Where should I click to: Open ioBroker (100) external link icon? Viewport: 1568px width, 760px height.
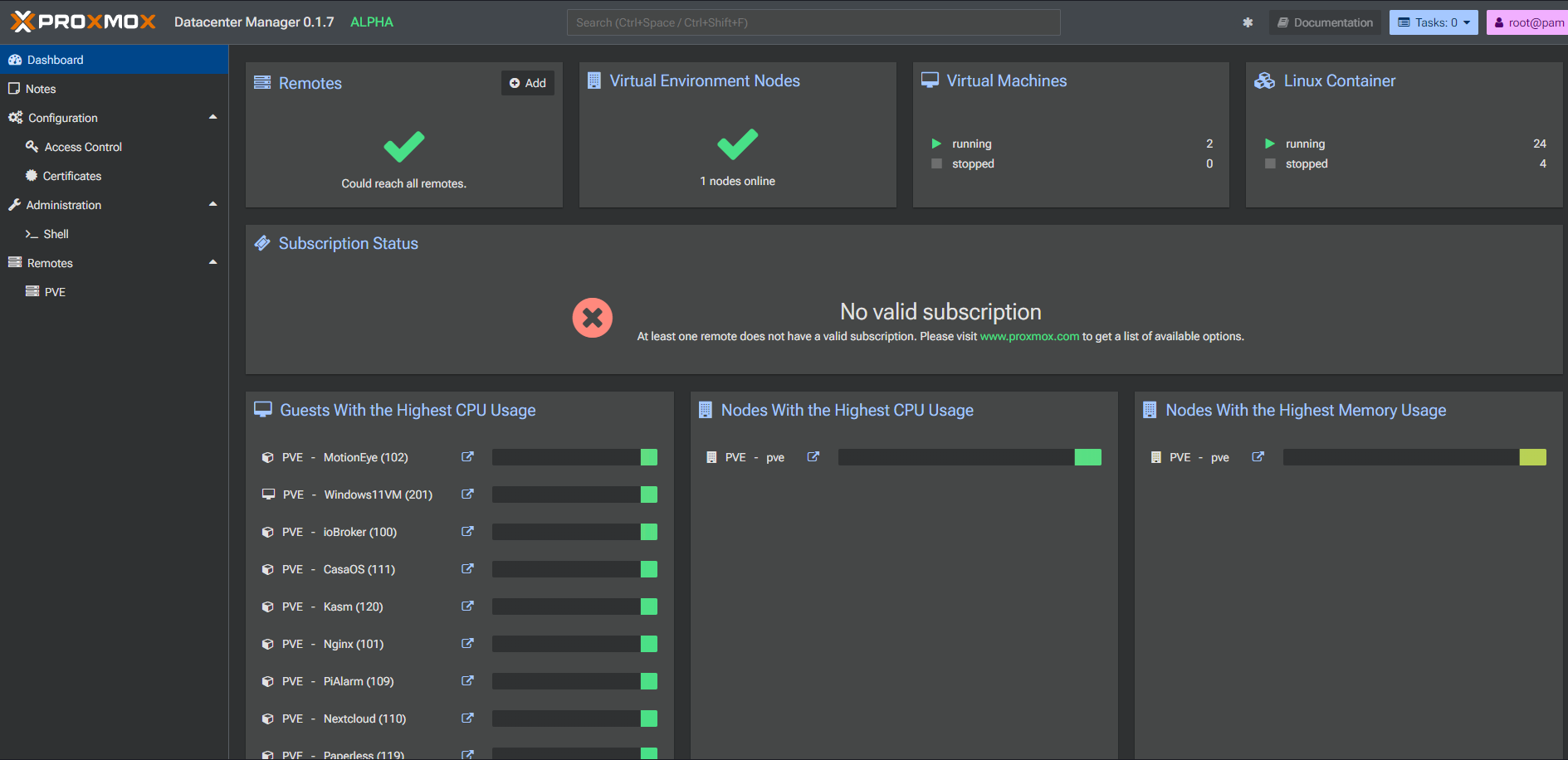click(467, 532)
